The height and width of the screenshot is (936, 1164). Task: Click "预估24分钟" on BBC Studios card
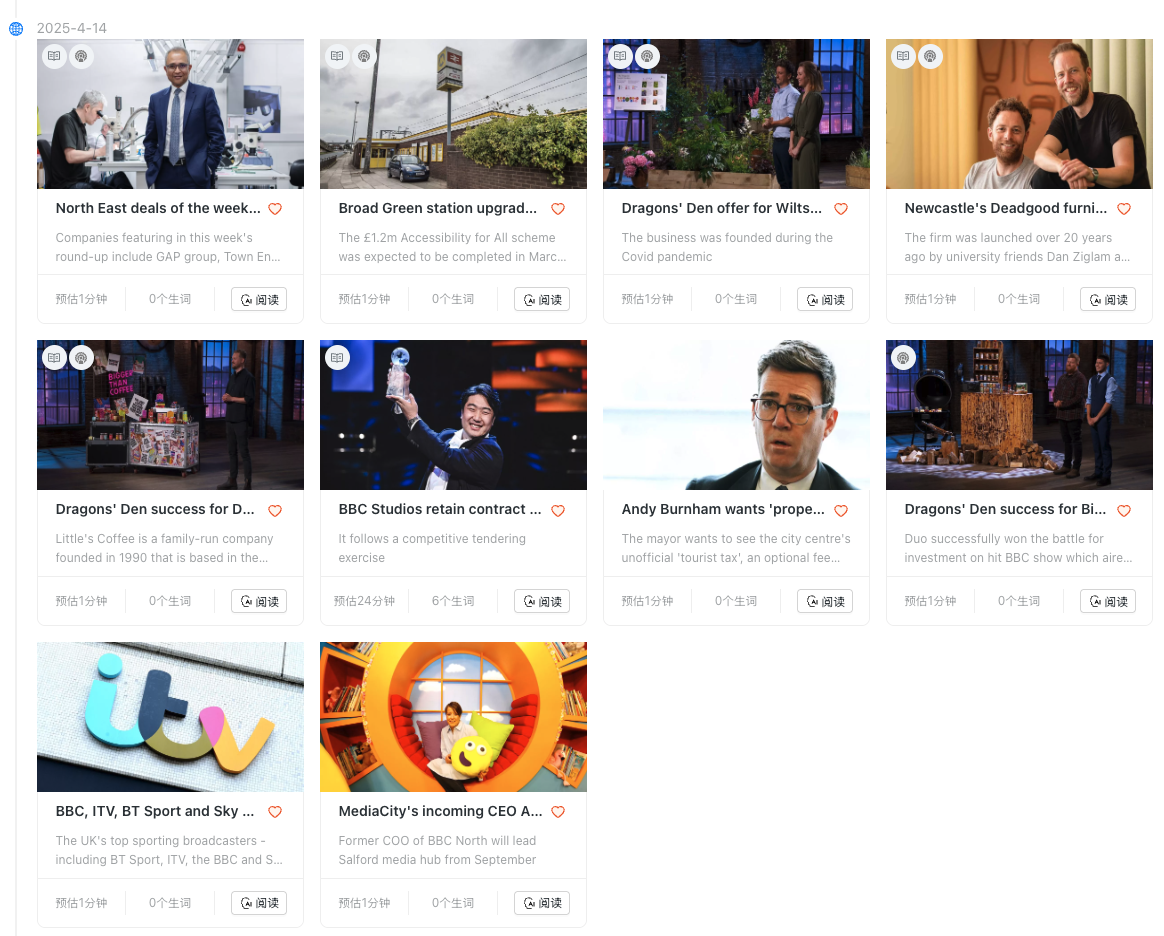(364, 601)
